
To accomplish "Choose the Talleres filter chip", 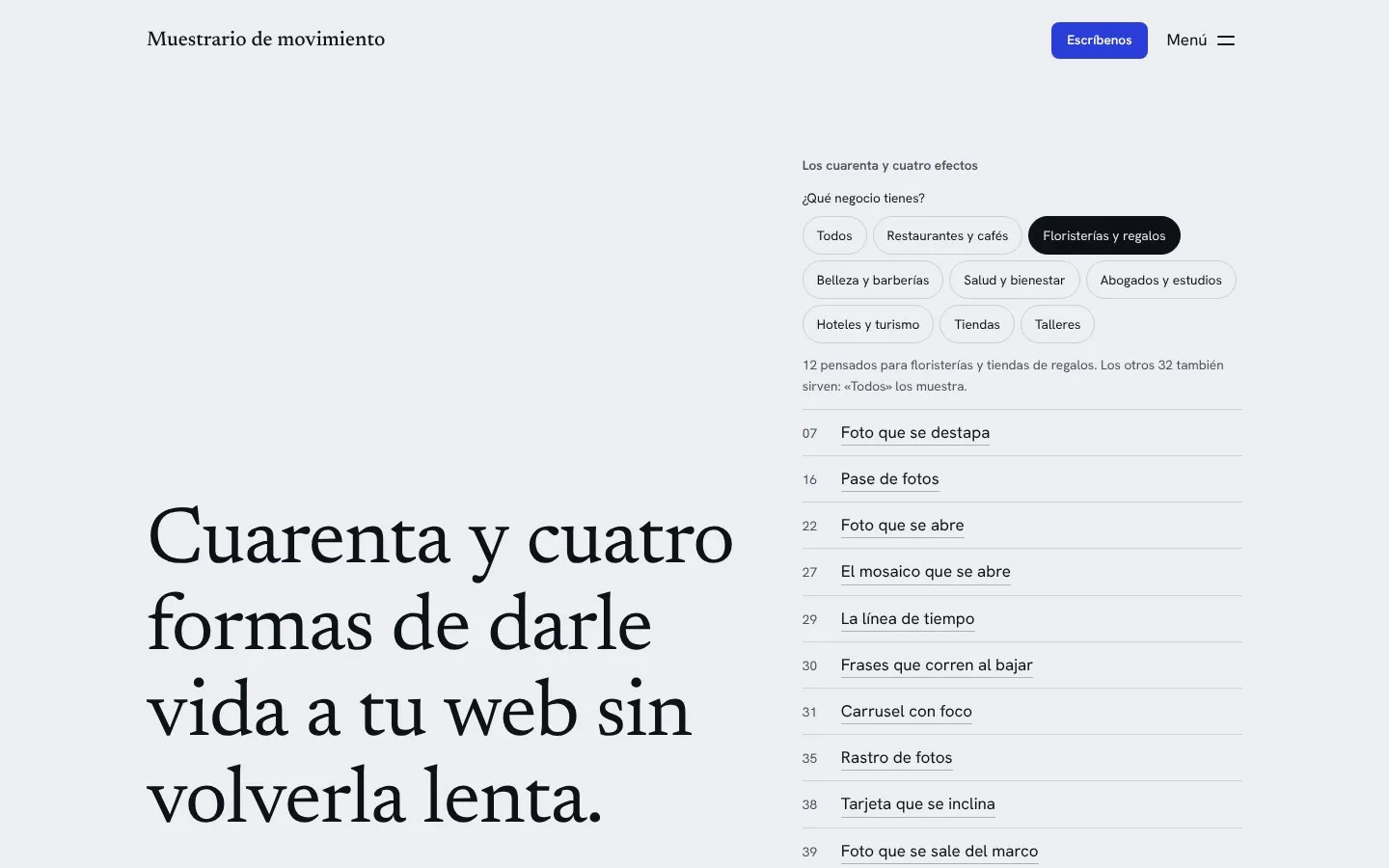I will point(1057,324).
